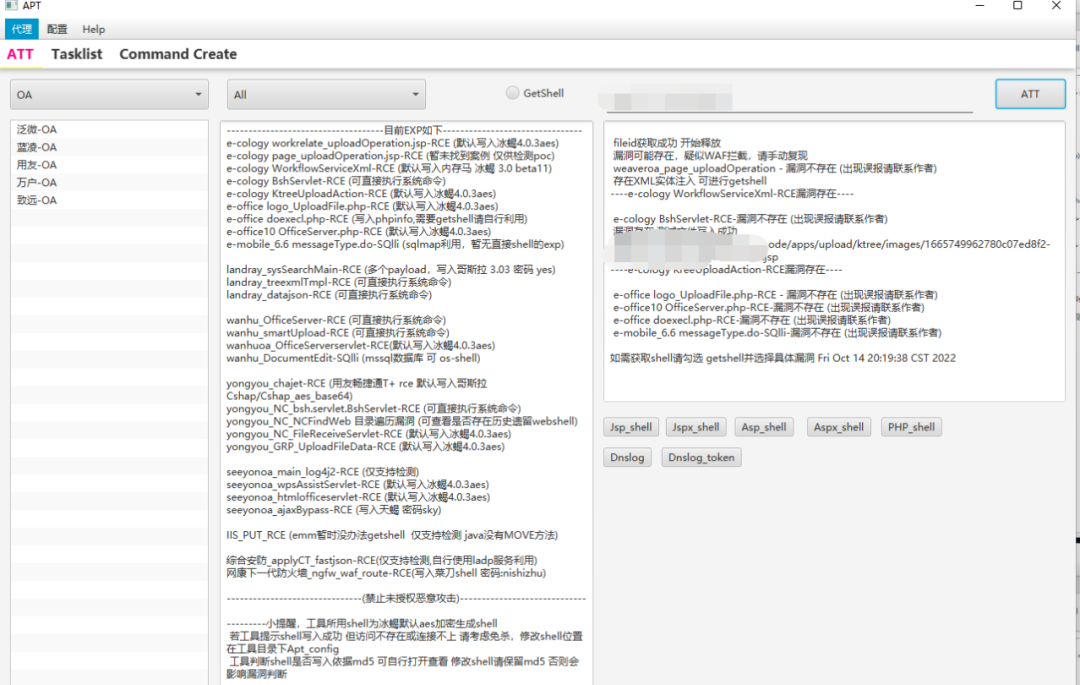Screen dimensions: 1080x685
Task: Click the e-mobile_6.6 messageType.do-SQlli exploit line
Action: point(395,244)
